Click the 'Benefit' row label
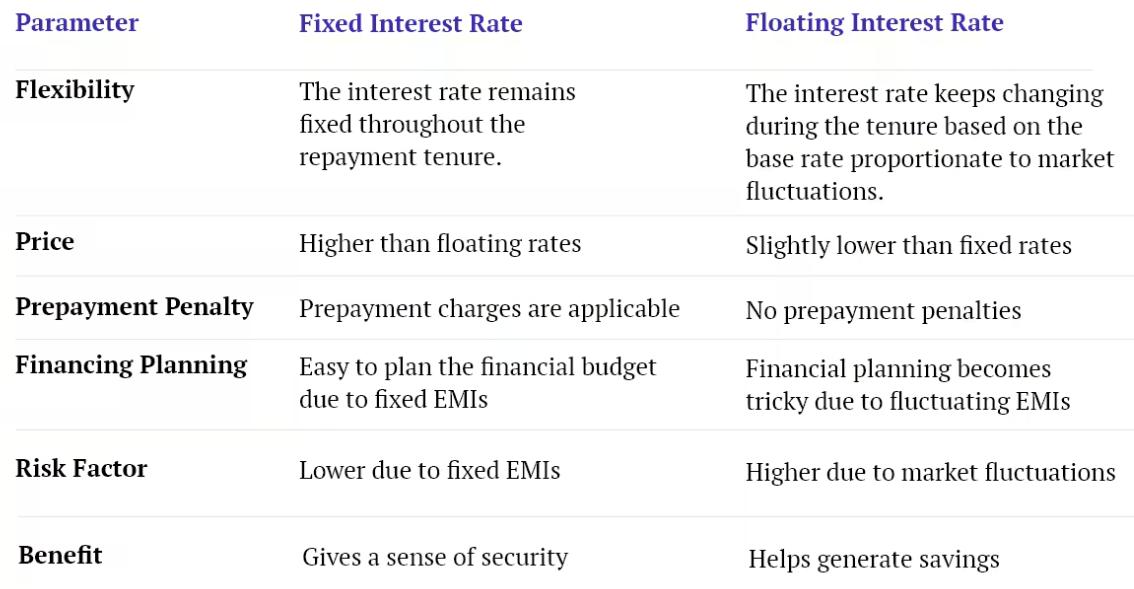Screen dimensions: 1134x589 [x=60, y=555]
